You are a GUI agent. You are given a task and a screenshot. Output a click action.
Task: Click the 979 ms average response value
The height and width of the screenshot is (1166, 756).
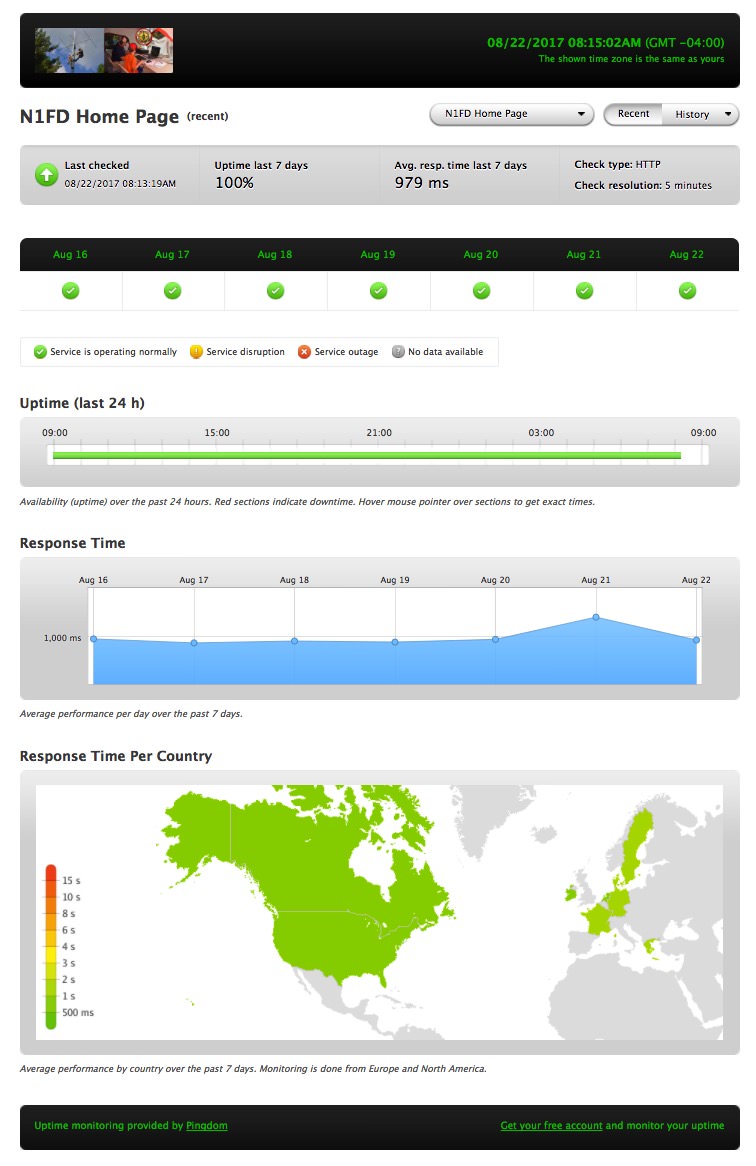(x=421, y=183)
